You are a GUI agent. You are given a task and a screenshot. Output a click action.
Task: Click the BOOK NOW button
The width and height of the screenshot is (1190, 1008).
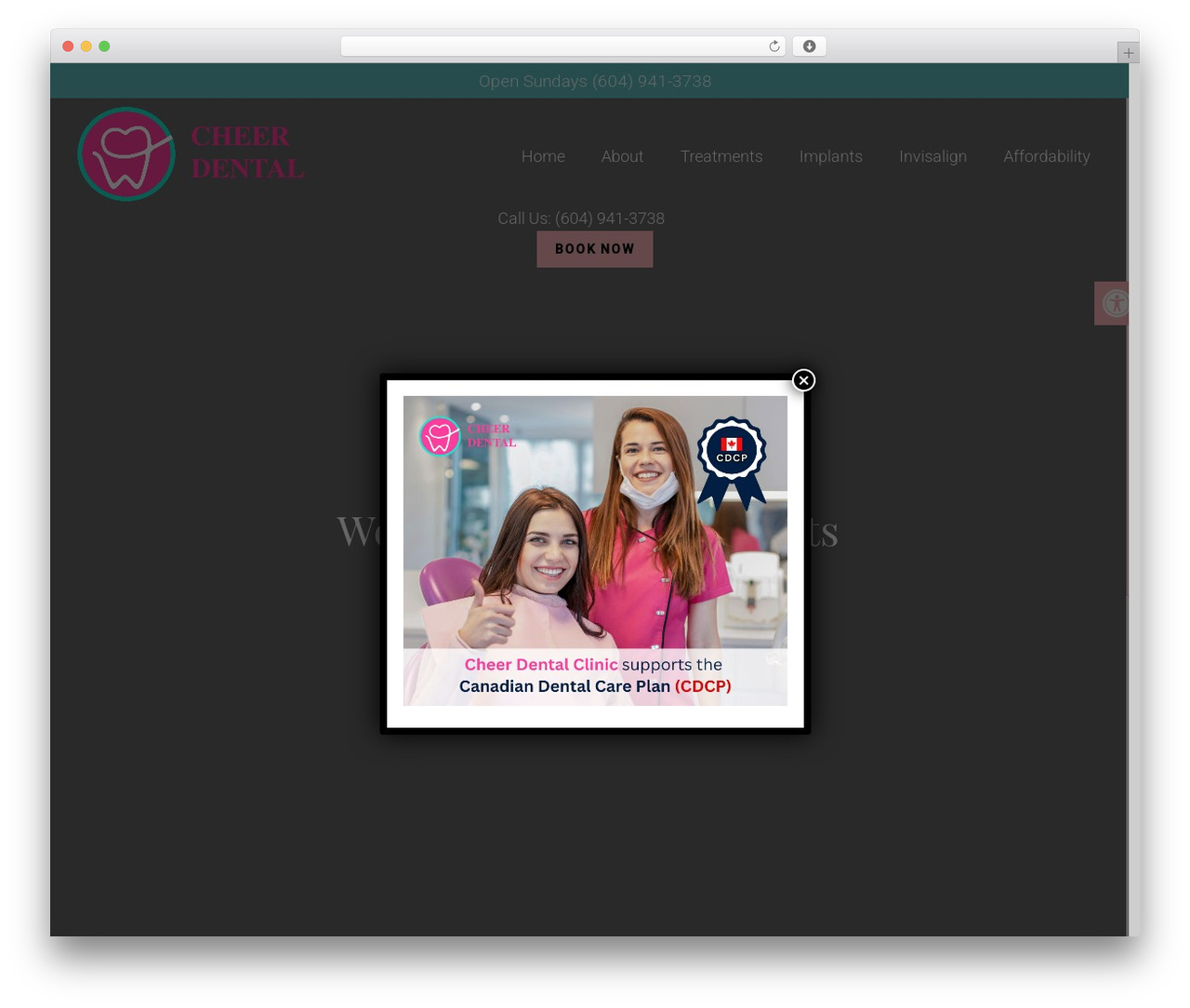(595, 249)
